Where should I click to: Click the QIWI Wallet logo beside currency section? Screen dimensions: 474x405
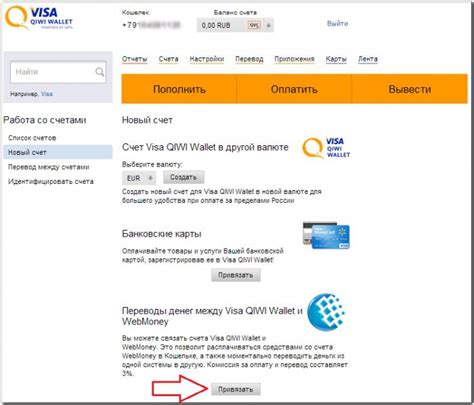click(x=326, y=148)
